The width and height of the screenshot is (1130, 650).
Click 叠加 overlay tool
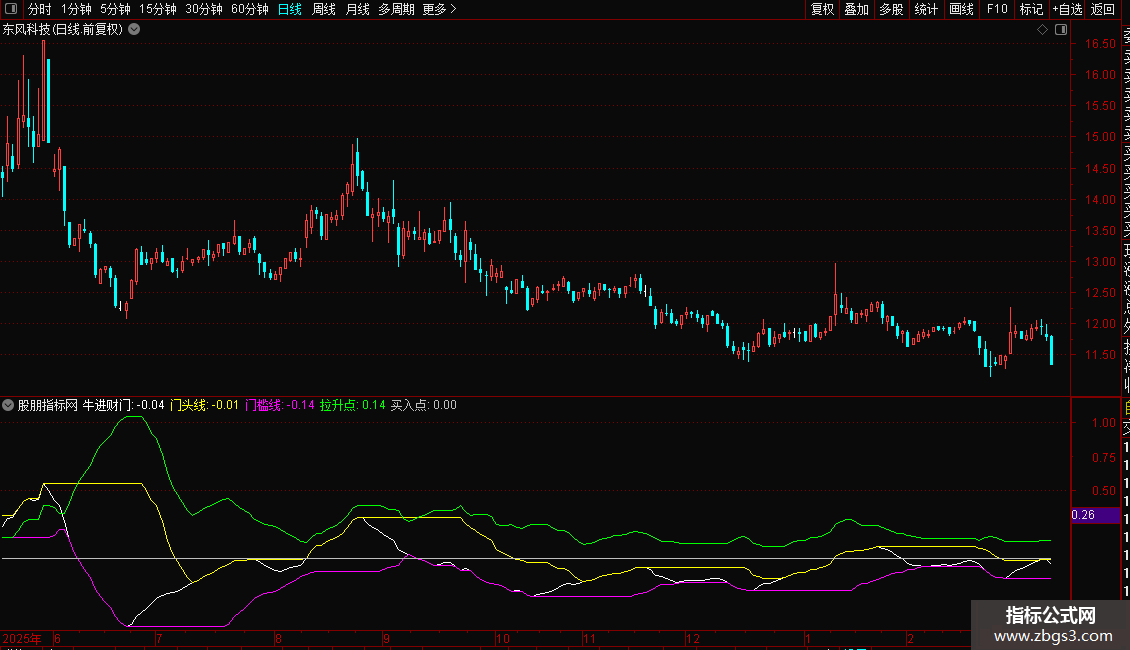[856, 9]
